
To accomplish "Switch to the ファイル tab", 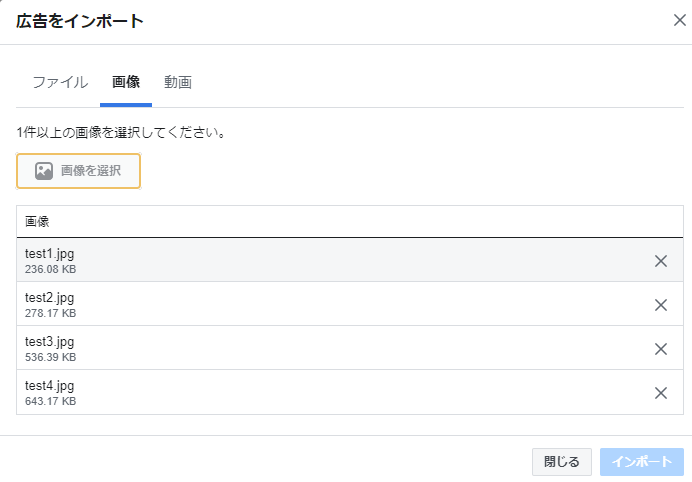I will click(x=60, y=82).
